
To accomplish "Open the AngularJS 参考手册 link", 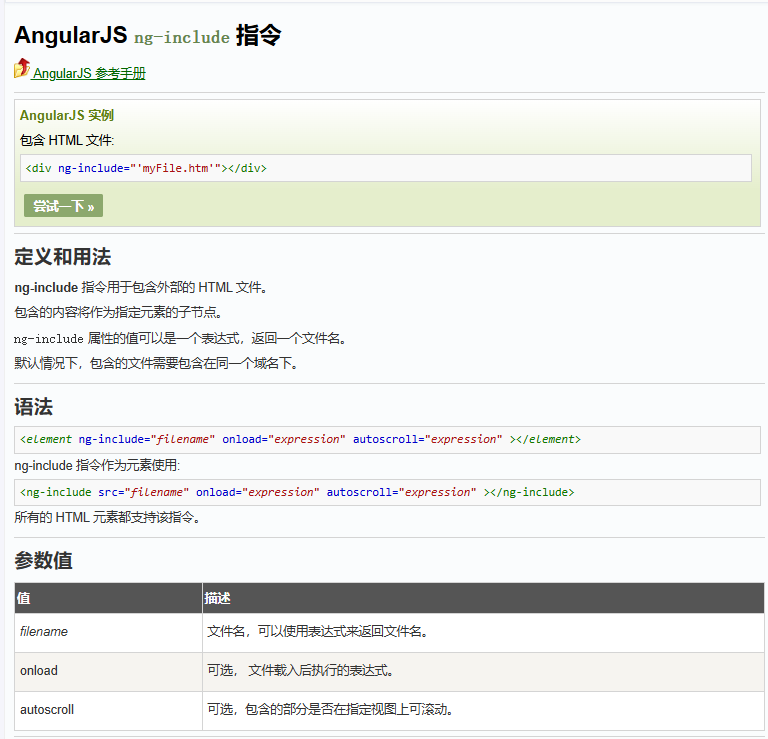I will click(x=89, y=73).
